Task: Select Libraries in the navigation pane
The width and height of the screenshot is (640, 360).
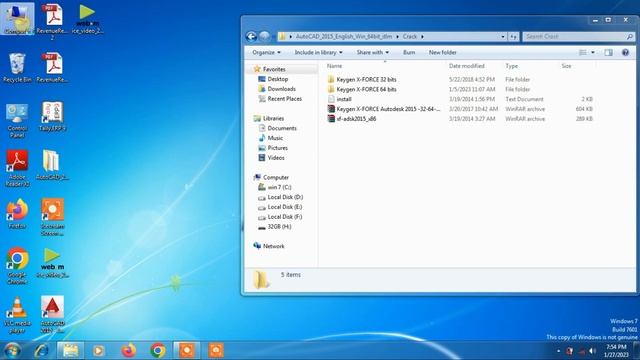Action: [273, 118]
